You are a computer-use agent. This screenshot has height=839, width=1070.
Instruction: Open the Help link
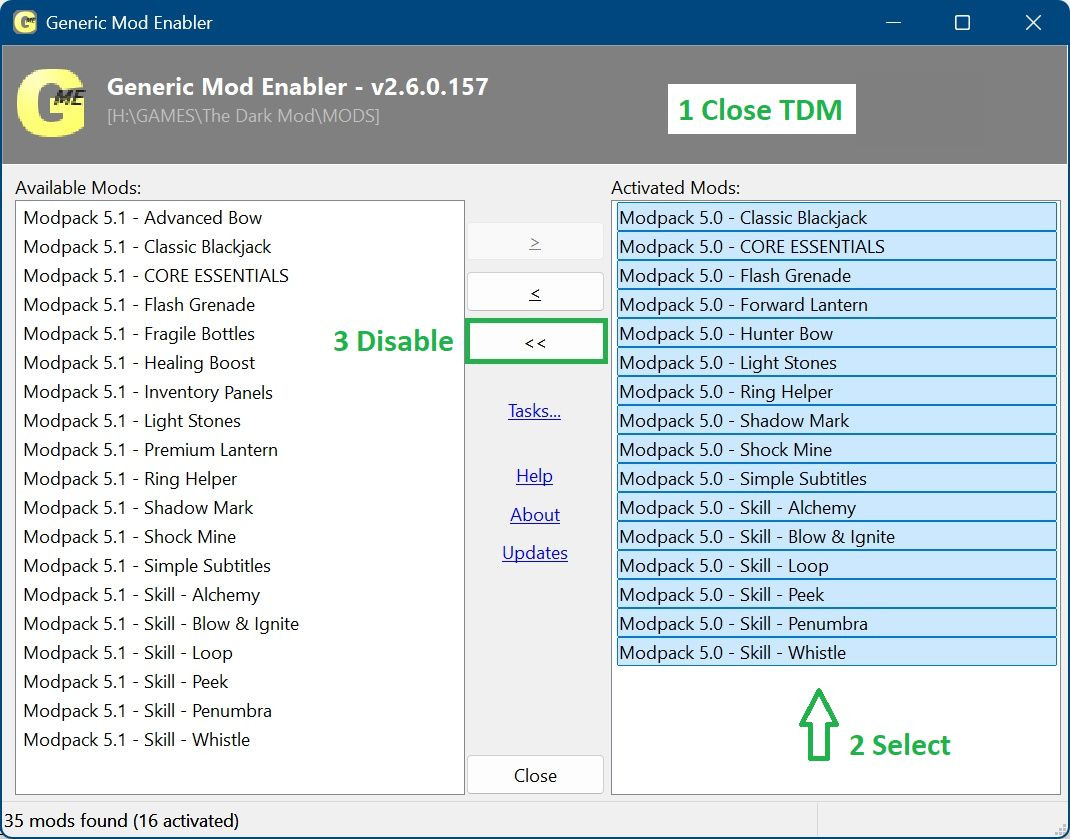tap(534, 476)
